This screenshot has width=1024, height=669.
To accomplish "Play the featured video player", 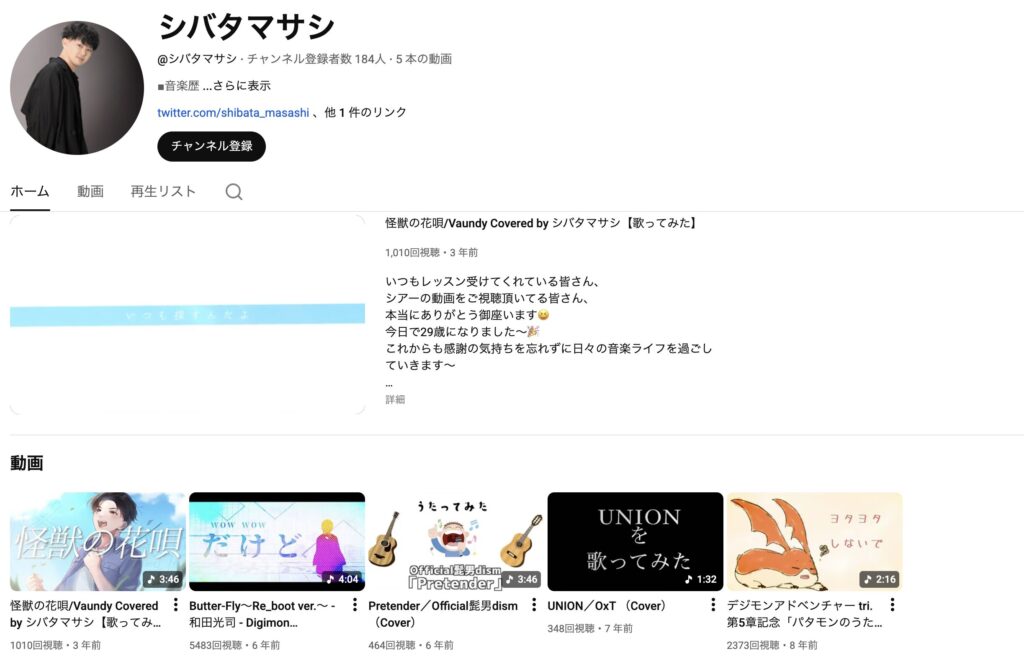I will (x=187, y=314).
